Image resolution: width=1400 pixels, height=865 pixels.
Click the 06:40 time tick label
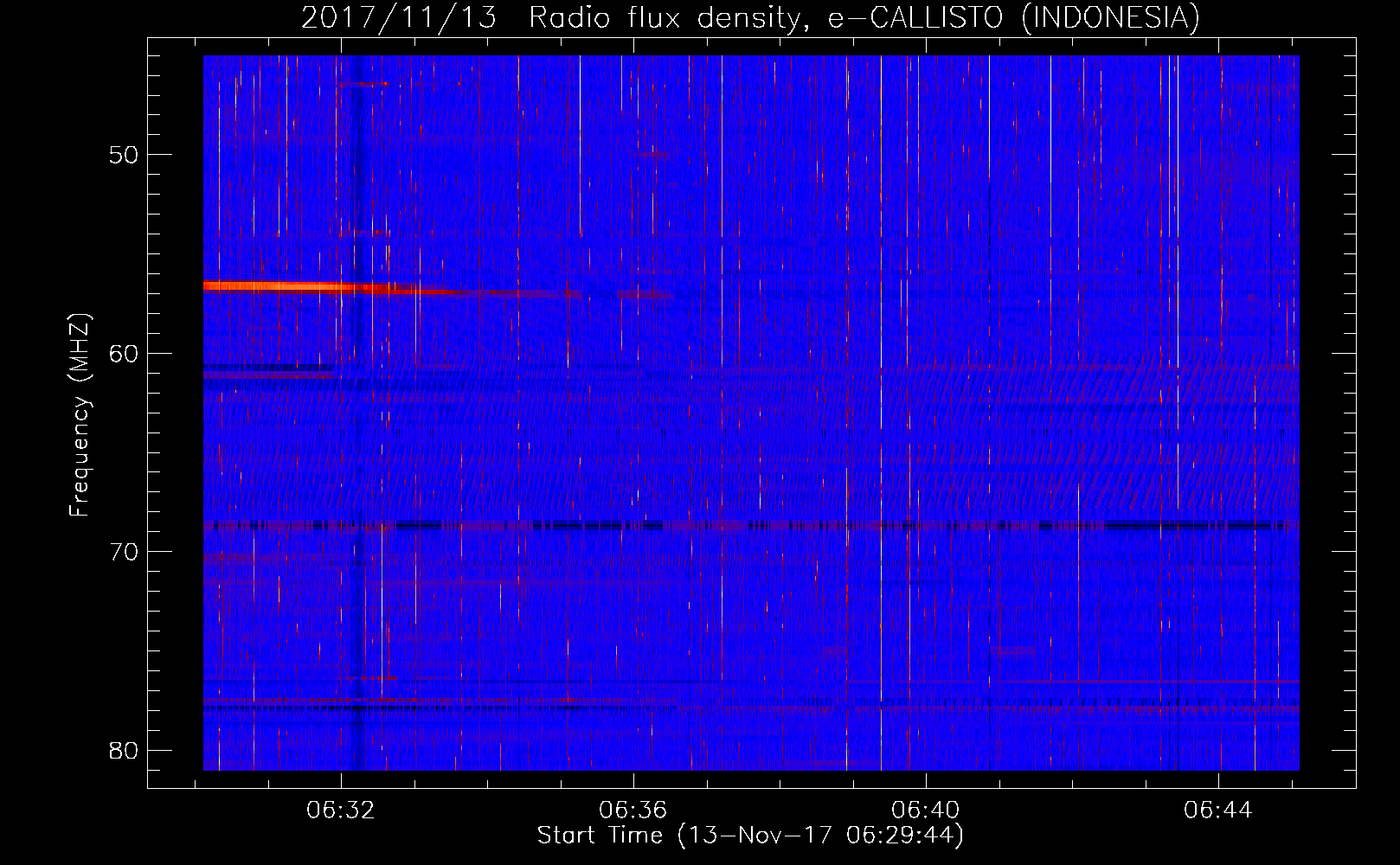pos(926,810)
